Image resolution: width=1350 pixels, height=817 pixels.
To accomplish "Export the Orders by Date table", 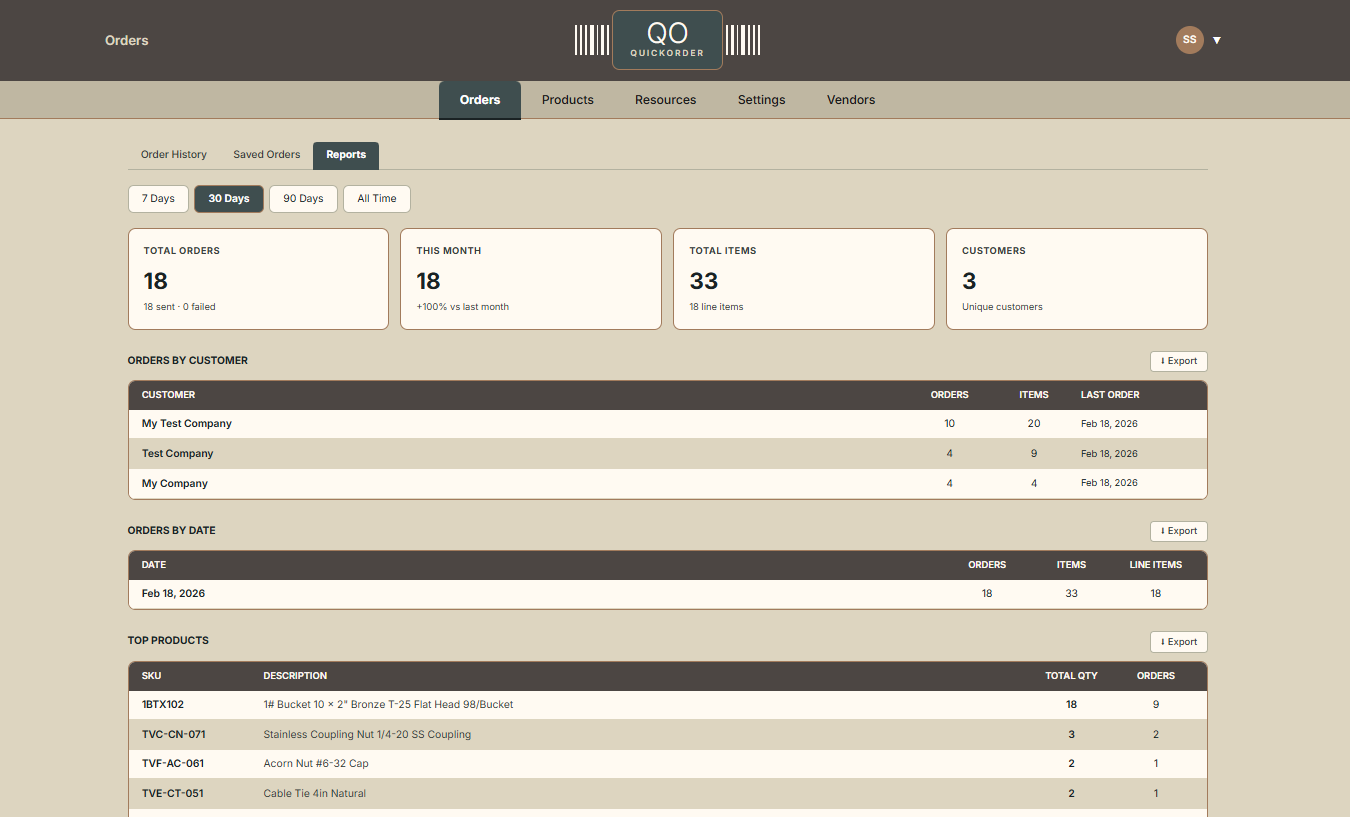I will click(1178, 531).
